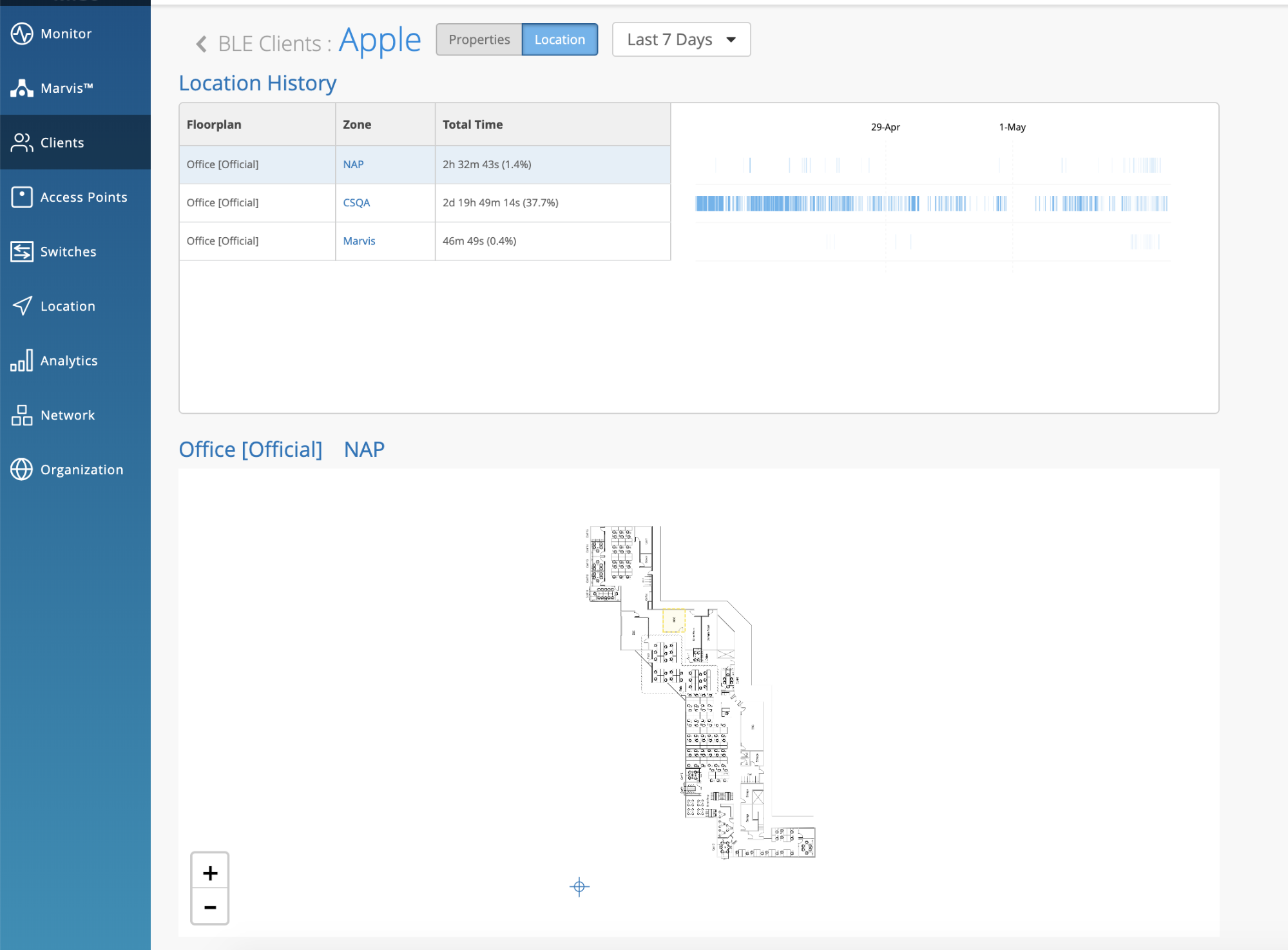Zoom in on the floorplan map
1288x950 pixels.
(210, 873)
